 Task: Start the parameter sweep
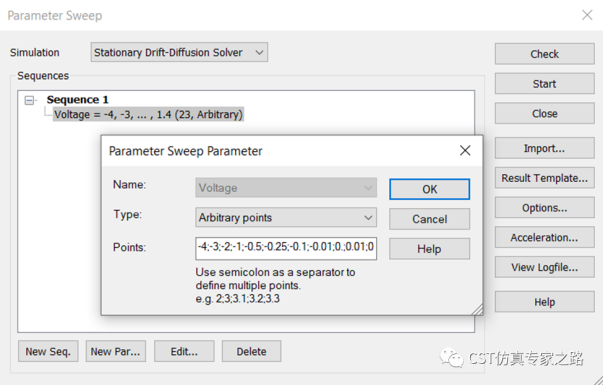(545, 83)
